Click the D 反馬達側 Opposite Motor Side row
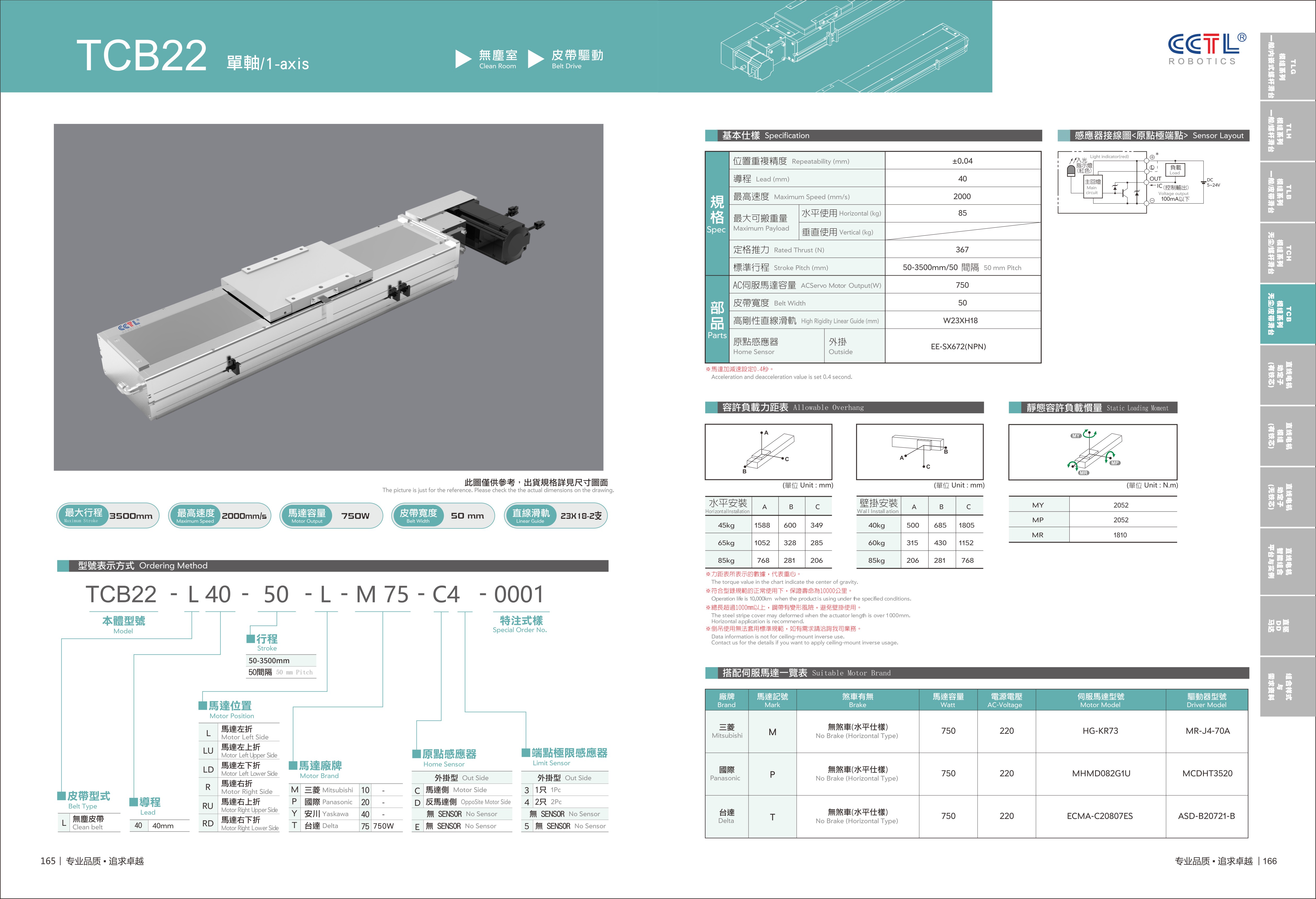 pos(462,802)
